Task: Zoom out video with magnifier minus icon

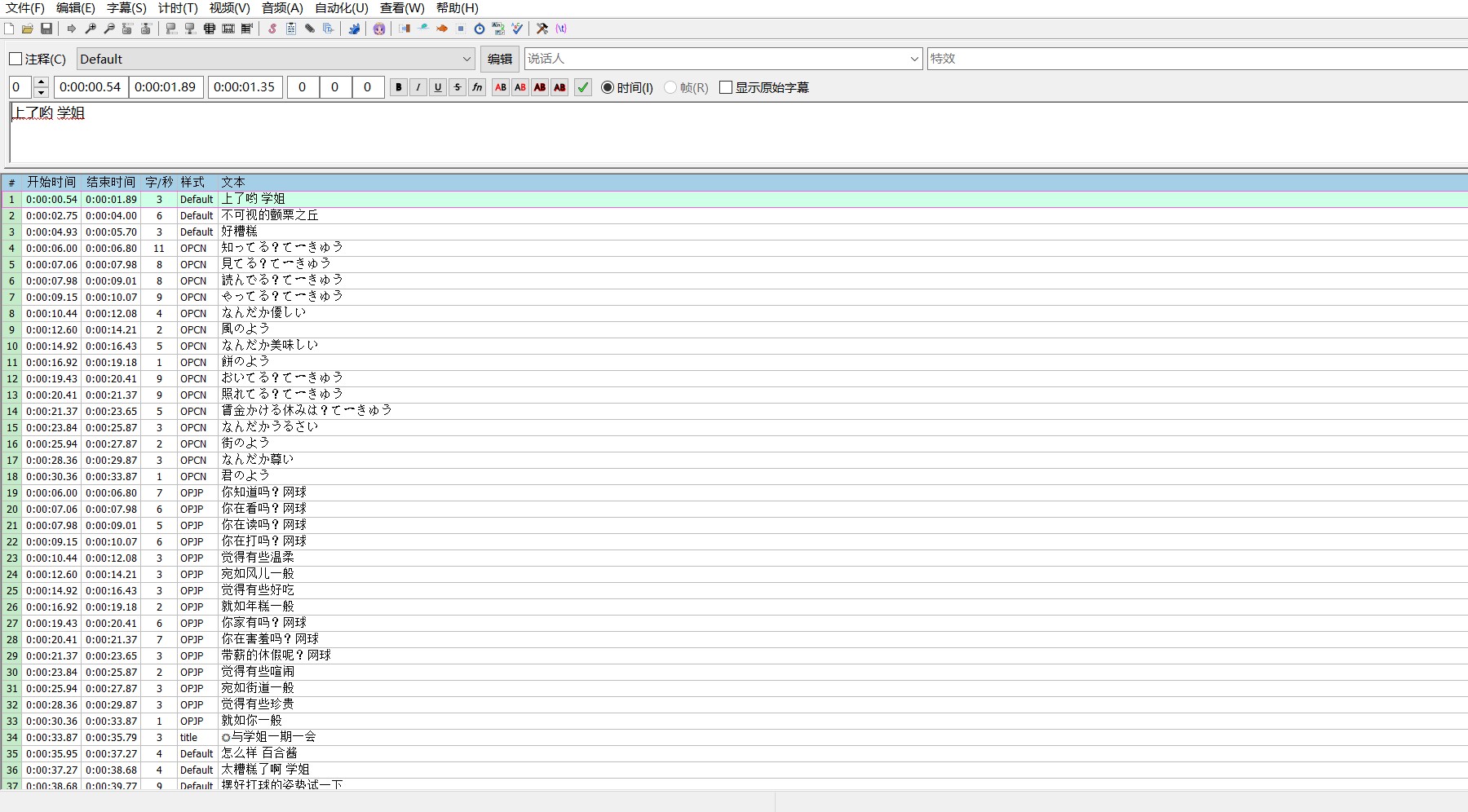Action: [109, 29]
